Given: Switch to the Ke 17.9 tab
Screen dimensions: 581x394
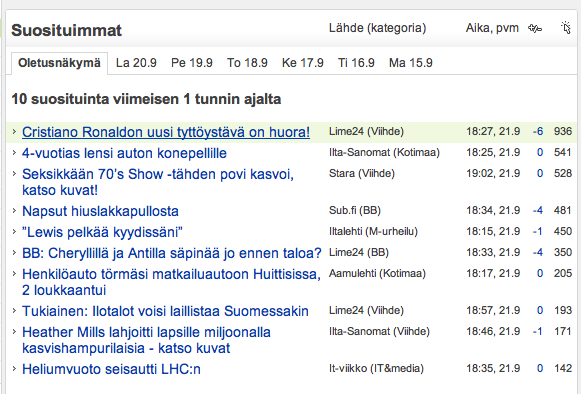Looking at the screenshot, I should pos(302,63).
